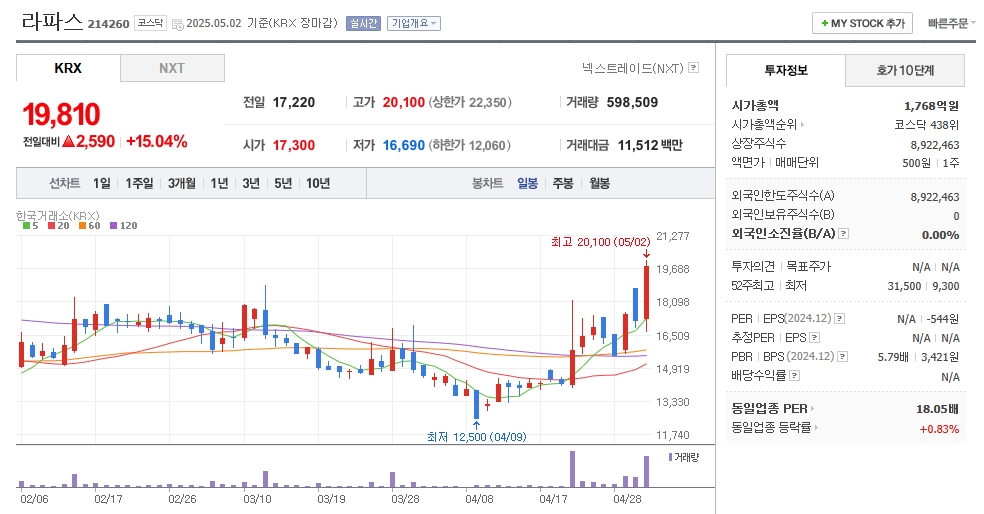
Task: Click the 03/10 date label on chart axis
Action: (257, 500)
